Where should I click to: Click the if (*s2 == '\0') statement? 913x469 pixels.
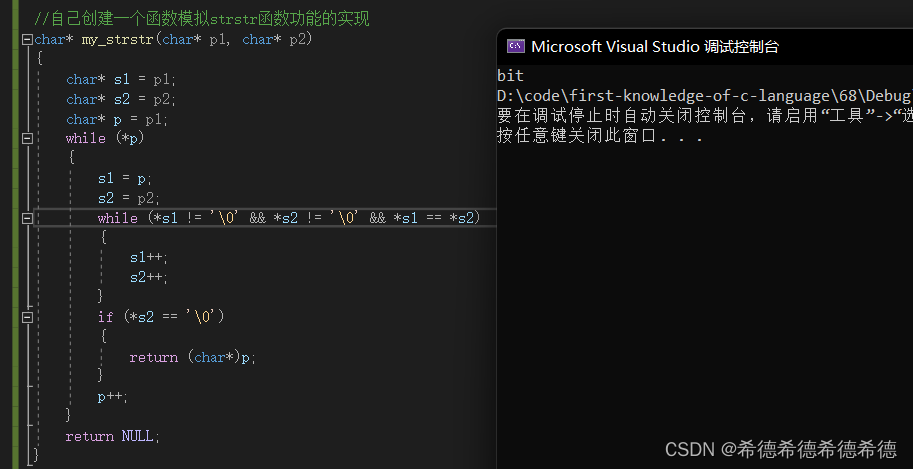161,317
